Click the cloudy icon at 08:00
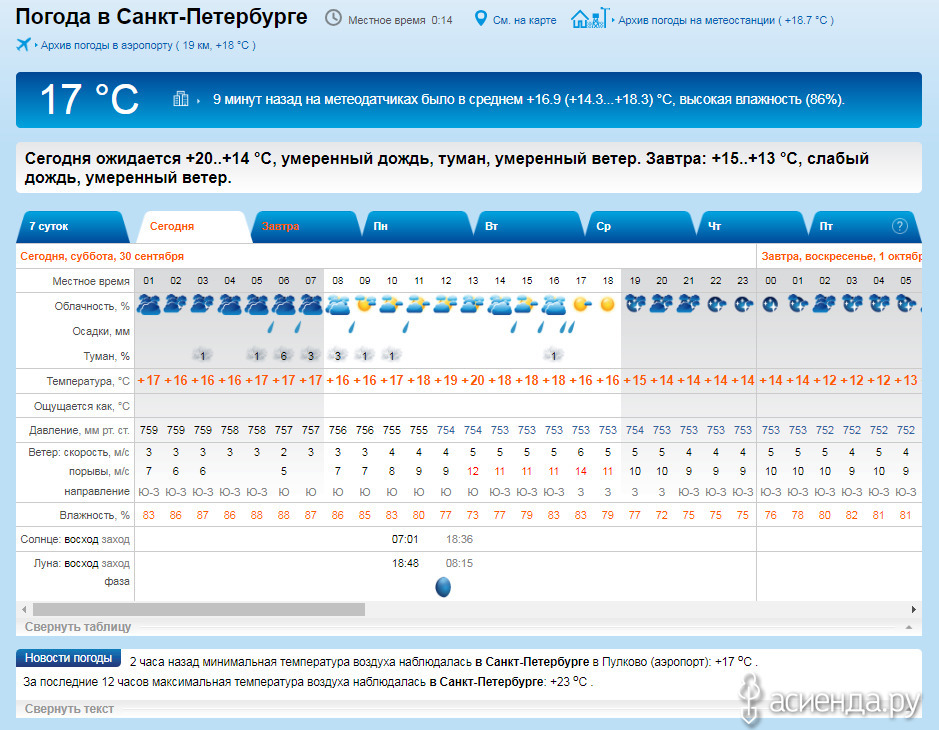 click(x=338, y=304)
